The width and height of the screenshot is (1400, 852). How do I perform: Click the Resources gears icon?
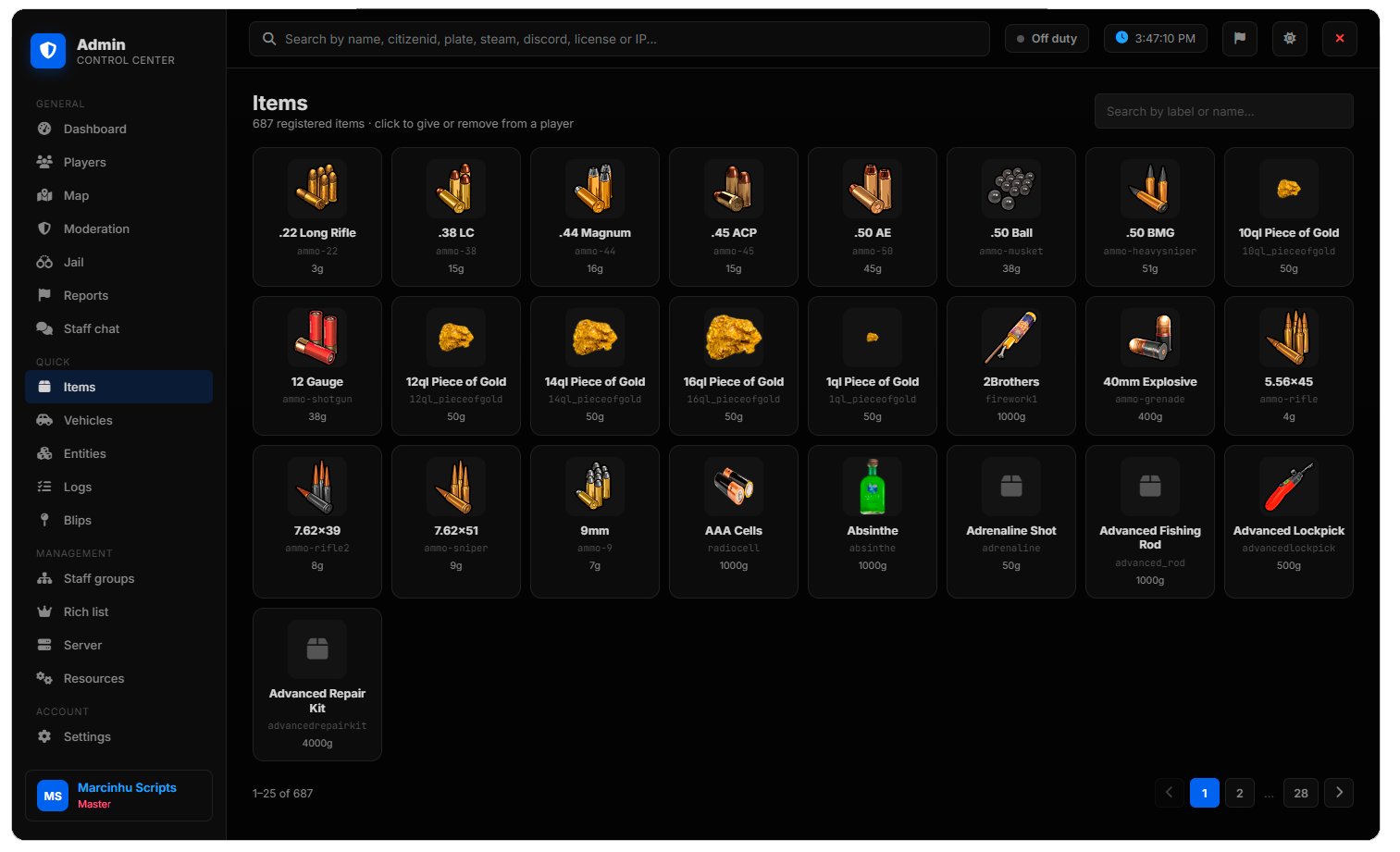pyautogui.click(x=44, y=678)
